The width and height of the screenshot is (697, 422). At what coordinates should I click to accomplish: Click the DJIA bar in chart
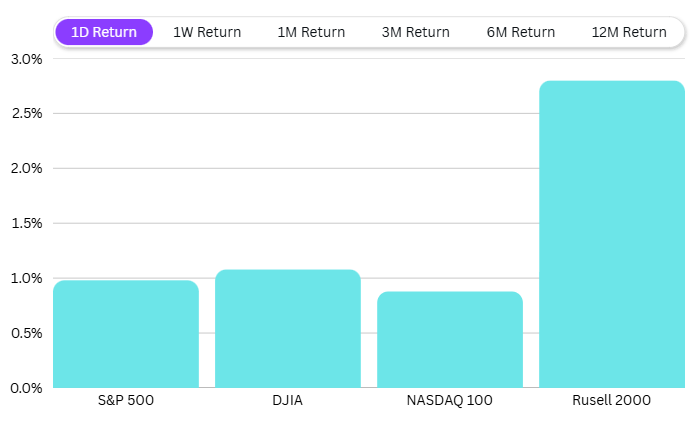[x=288, y=329]
